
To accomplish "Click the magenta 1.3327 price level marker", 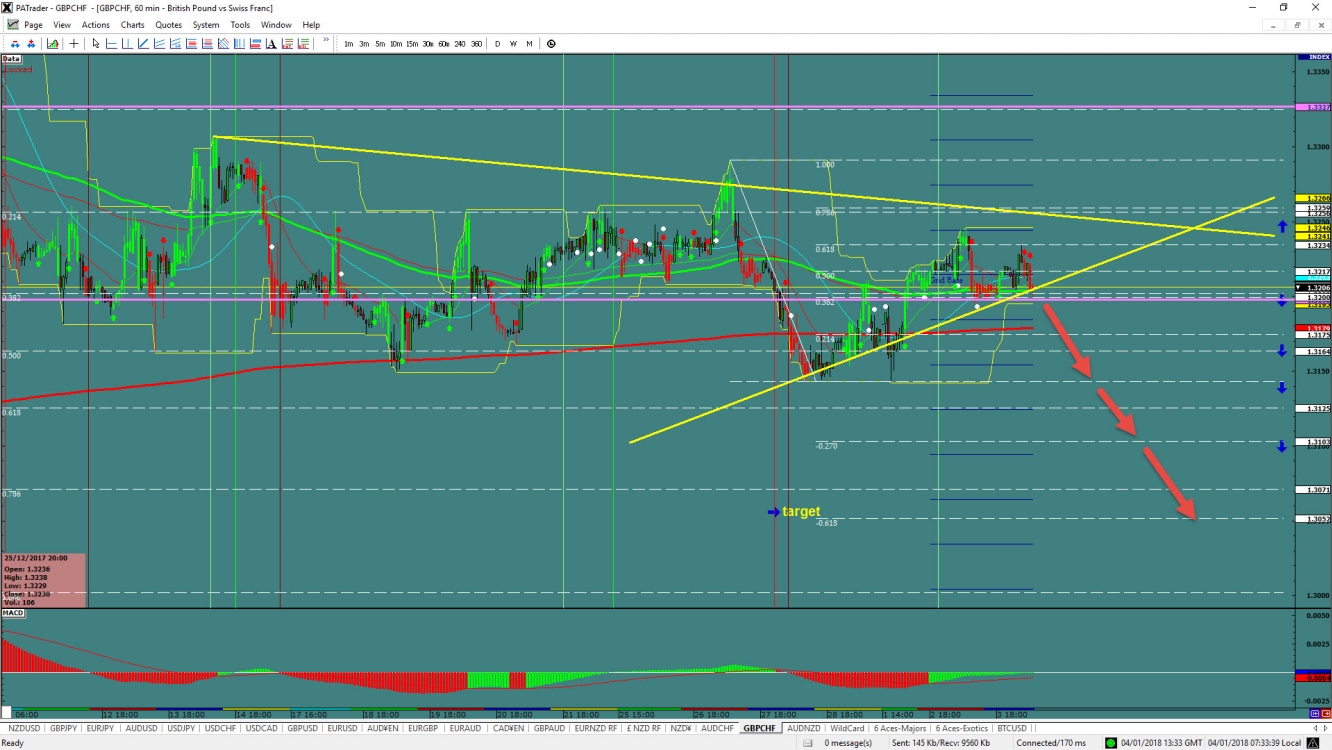I will coord(1312,107).
